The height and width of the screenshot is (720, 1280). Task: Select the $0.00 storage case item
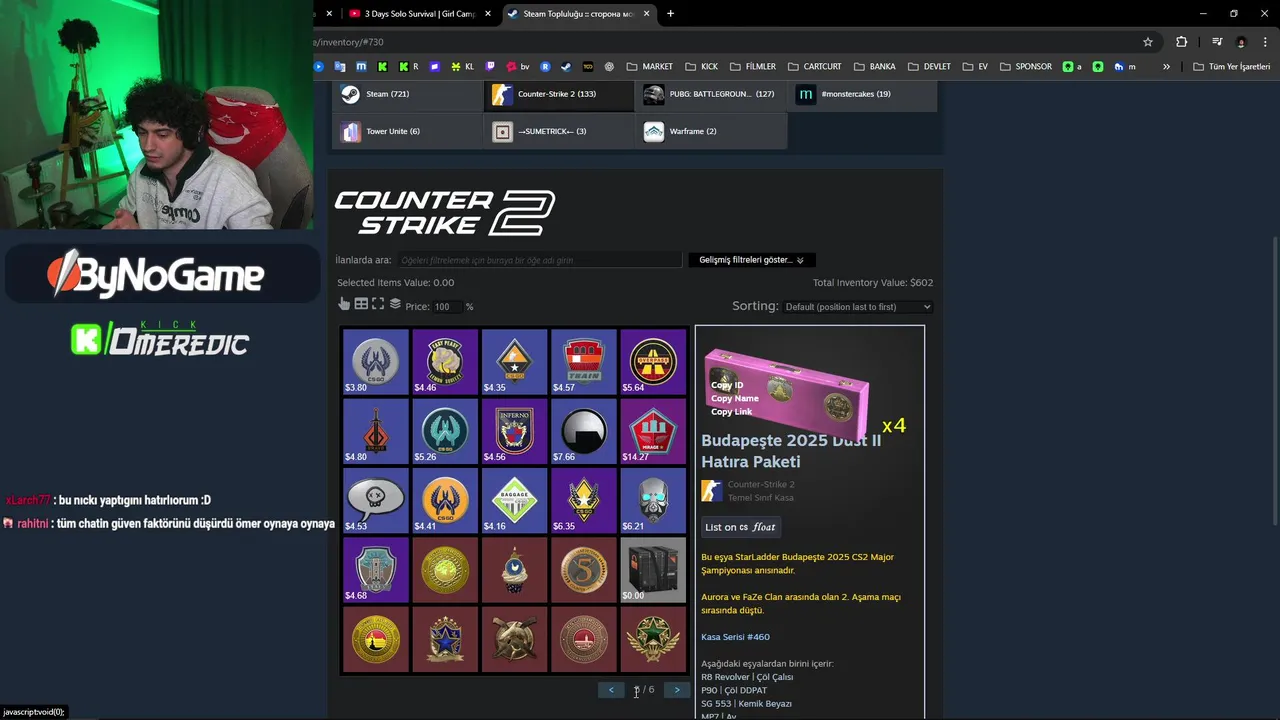click(x=653, y=570)
